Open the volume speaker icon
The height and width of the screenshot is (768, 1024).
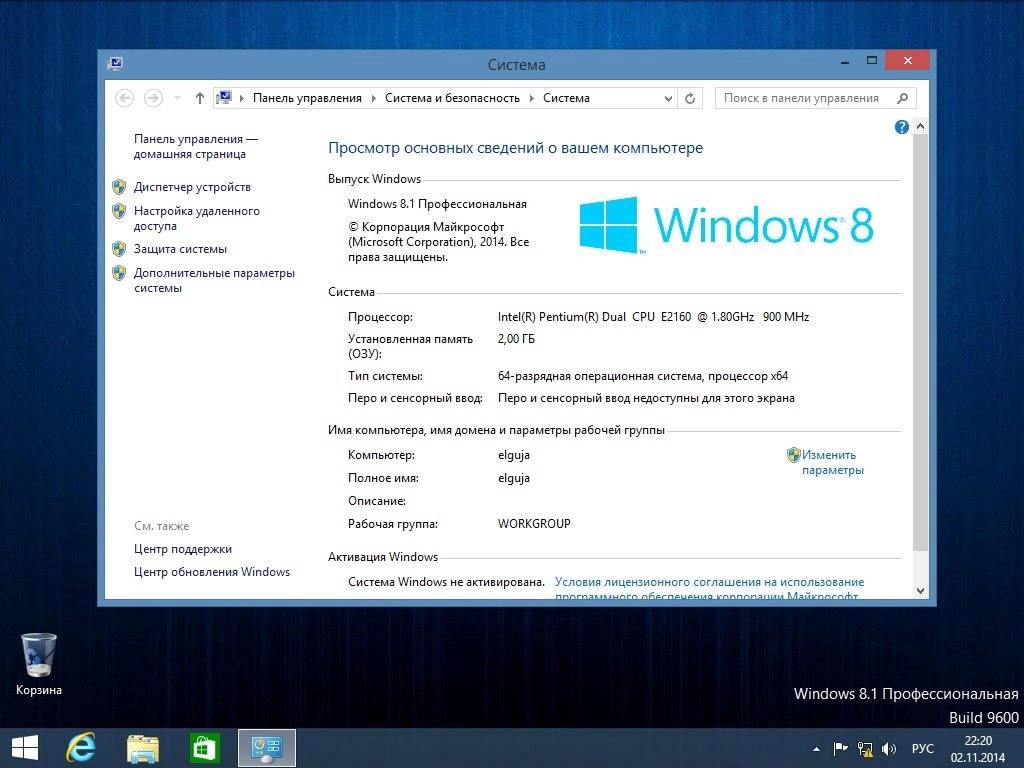pos(889,748)
